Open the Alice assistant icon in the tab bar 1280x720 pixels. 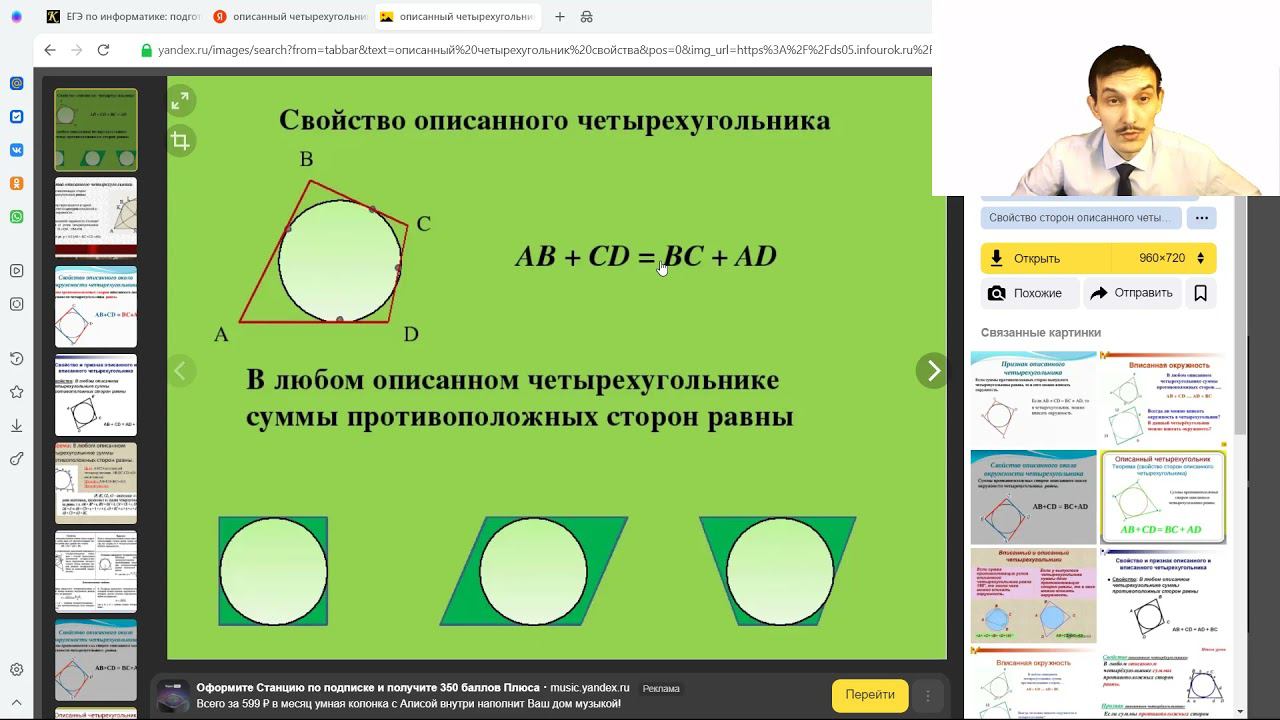point(16,17)
